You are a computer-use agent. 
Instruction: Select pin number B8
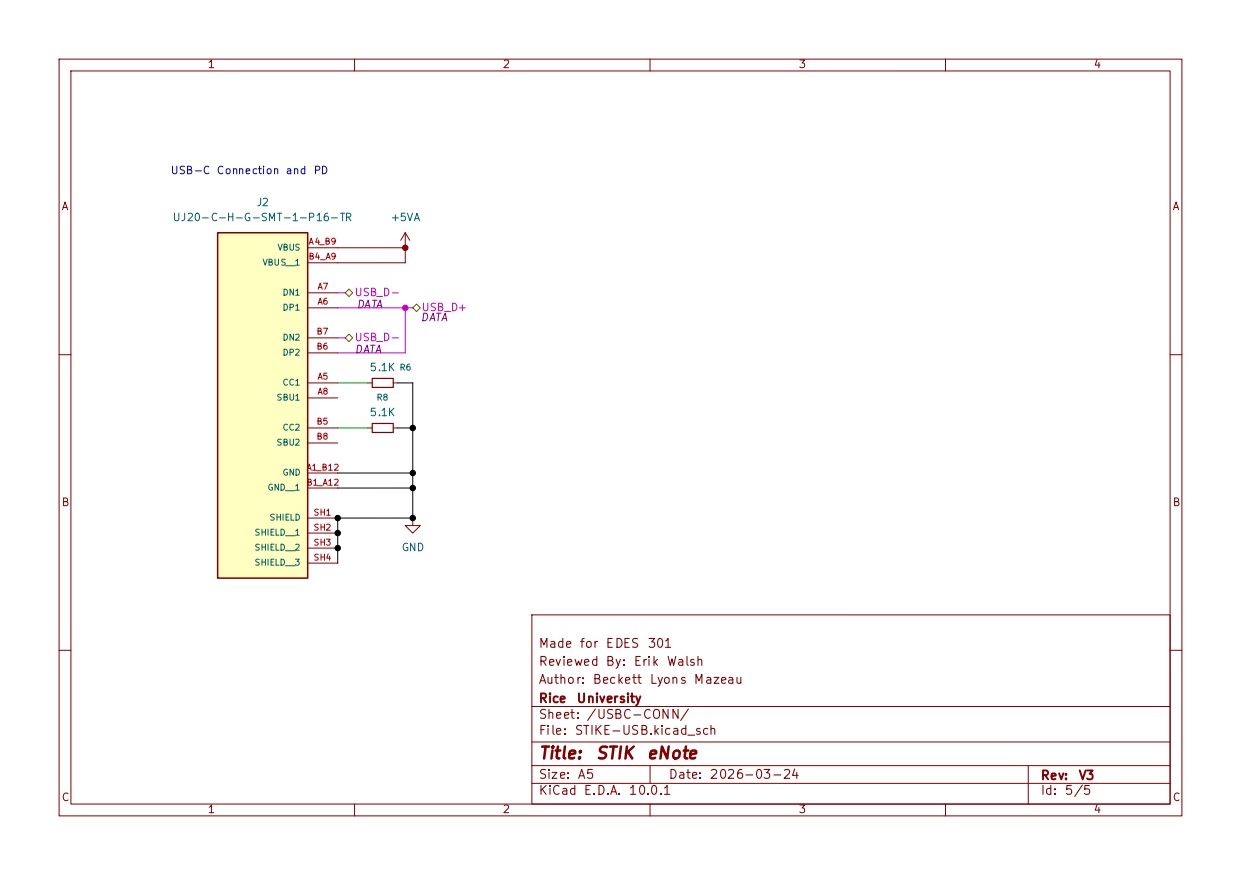pyautogui.click(x=322, y=436)
